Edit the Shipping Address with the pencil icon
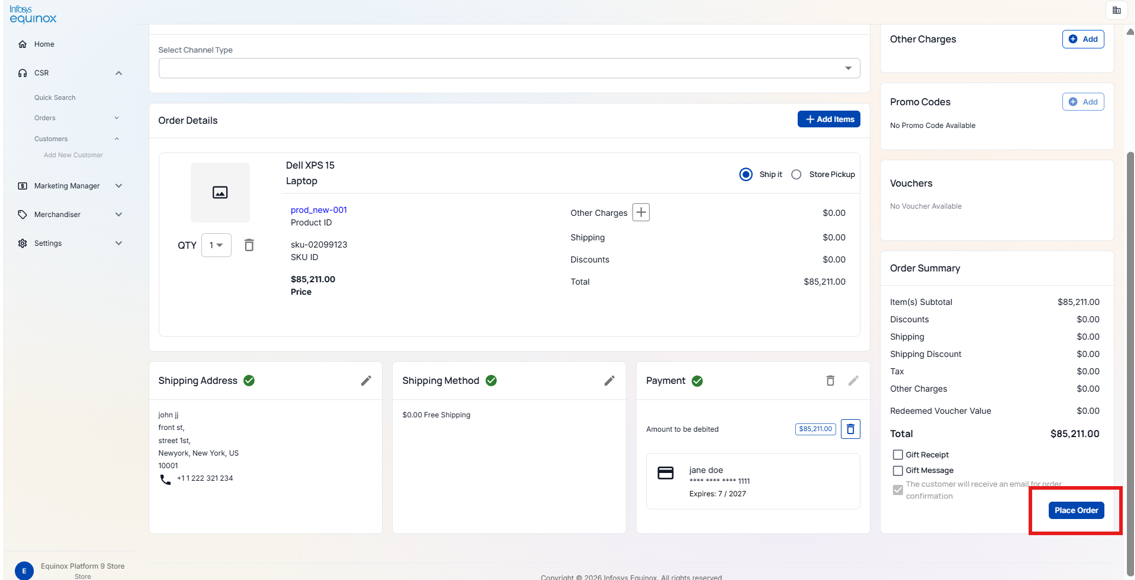This screenshot has height=580, width=1135. (x=366, y=380)
